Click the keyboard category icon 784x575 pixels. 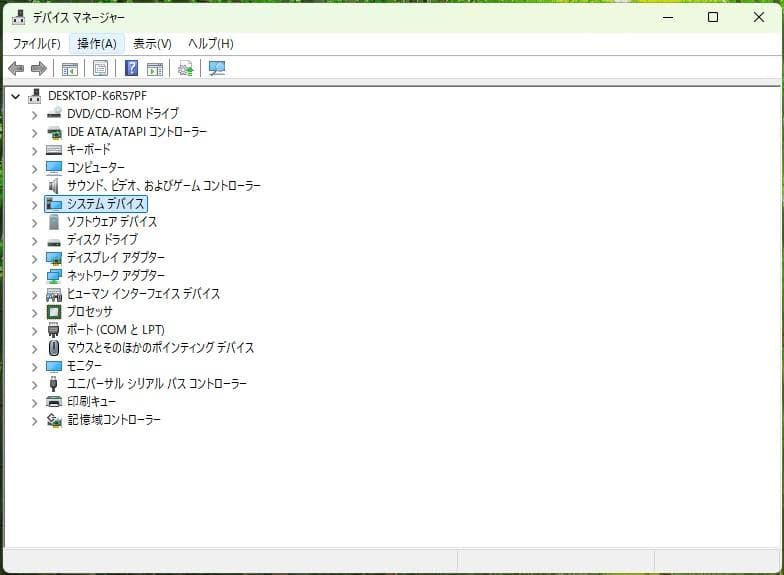click(54, 150)
